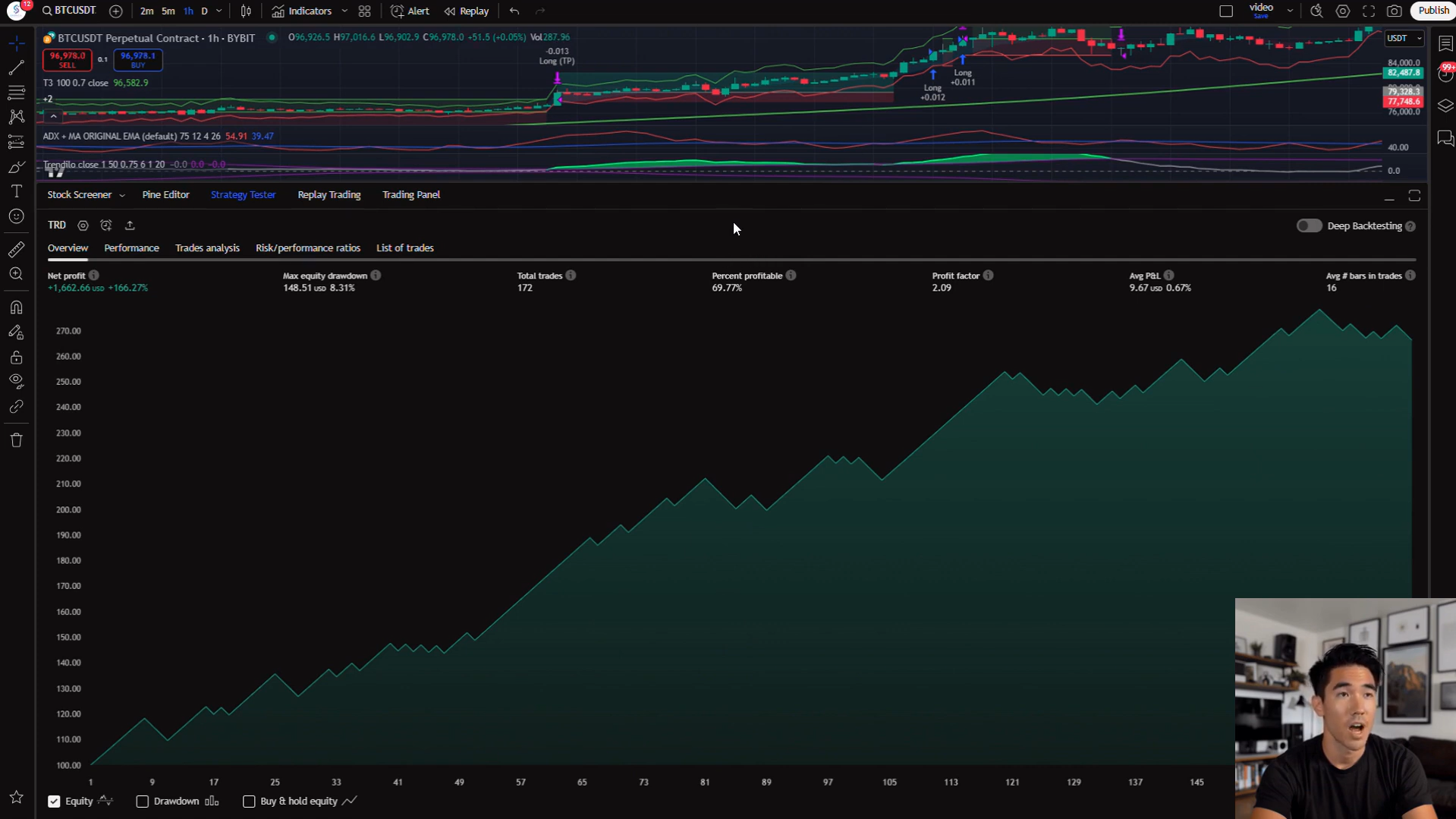The image size is (1456, 819).
Task: Toggle magnet mode for drawings
Action: click(x=16, y=307)
